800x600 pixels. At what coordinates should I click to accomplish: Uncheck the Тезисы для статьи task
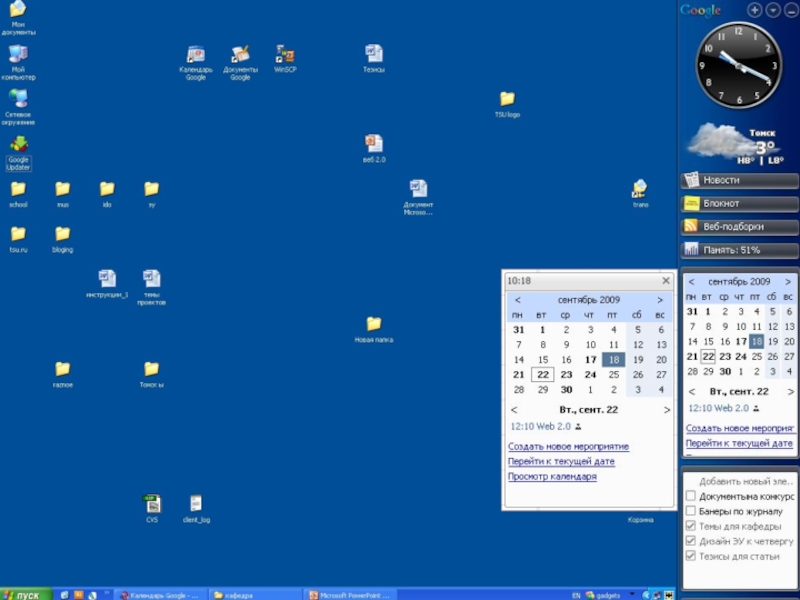pyautogui.click(x=691, y=556)
